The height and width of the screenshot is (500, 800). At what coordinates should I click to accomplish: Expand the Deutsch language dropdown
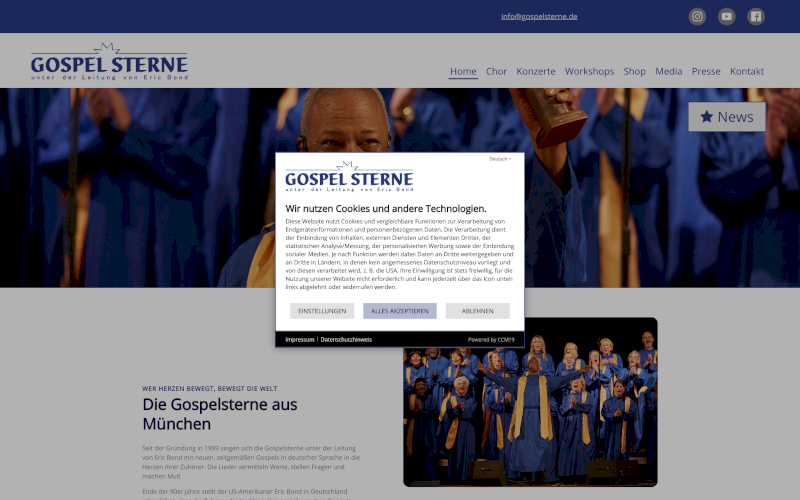(x=499, y=159)
